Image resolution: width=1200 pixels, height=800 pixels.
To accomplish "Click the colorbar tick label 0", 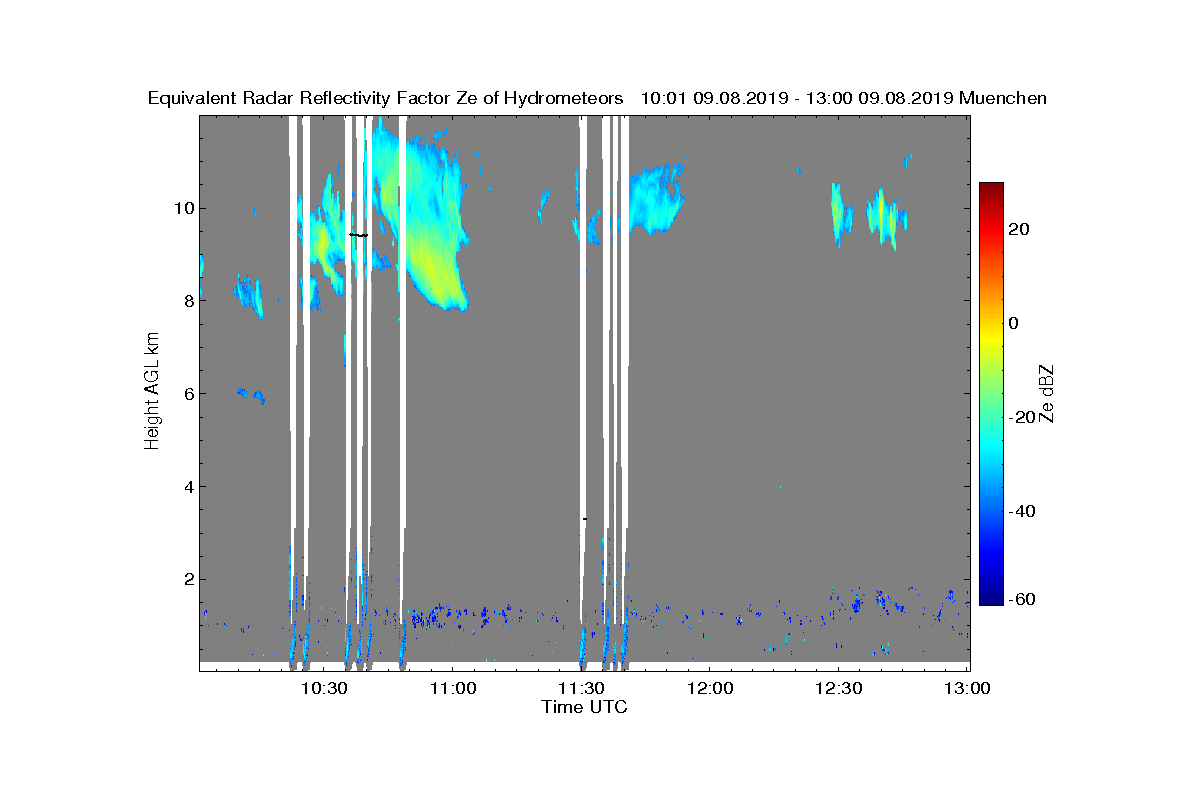I will coord(1015,323).
